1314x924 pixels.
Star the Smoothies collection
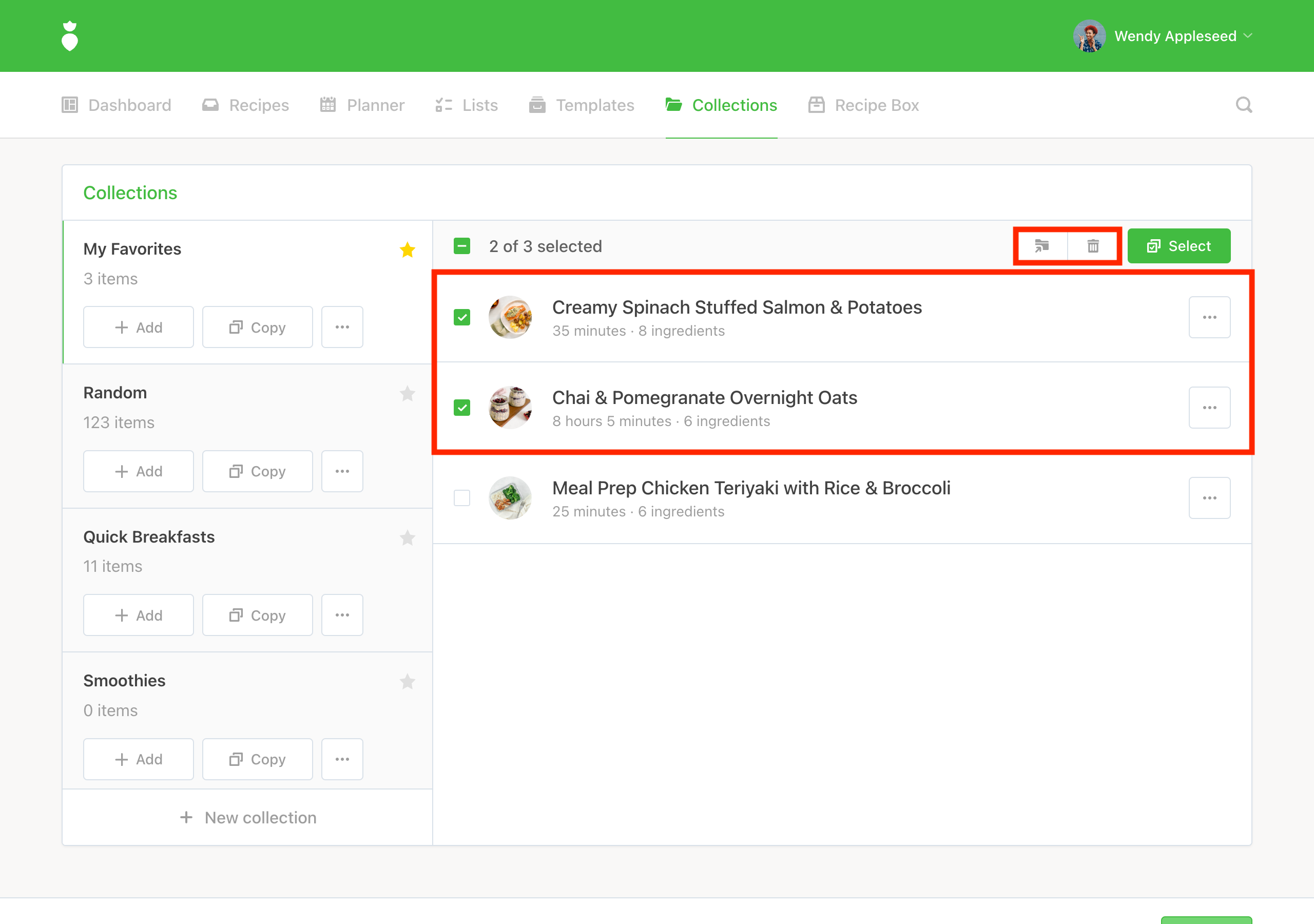point(407,681)
